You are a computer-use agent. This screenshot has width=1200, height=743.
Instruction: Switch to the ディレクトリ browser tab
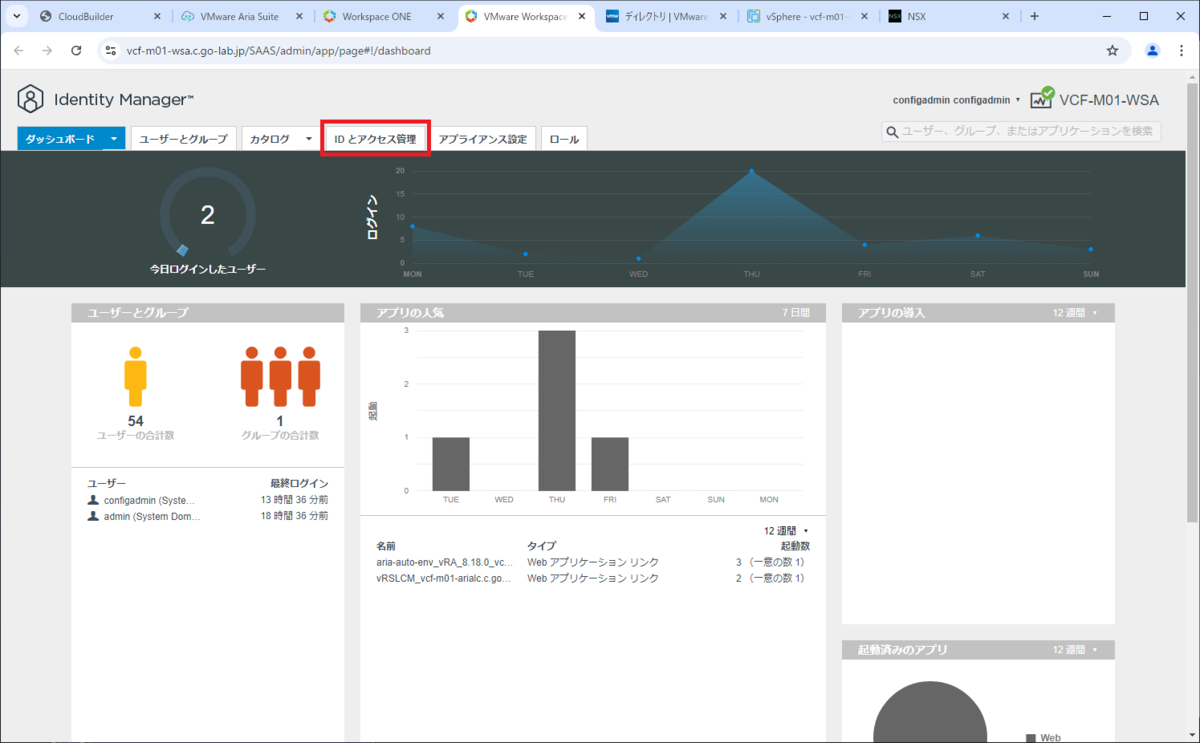pos(666,16)
